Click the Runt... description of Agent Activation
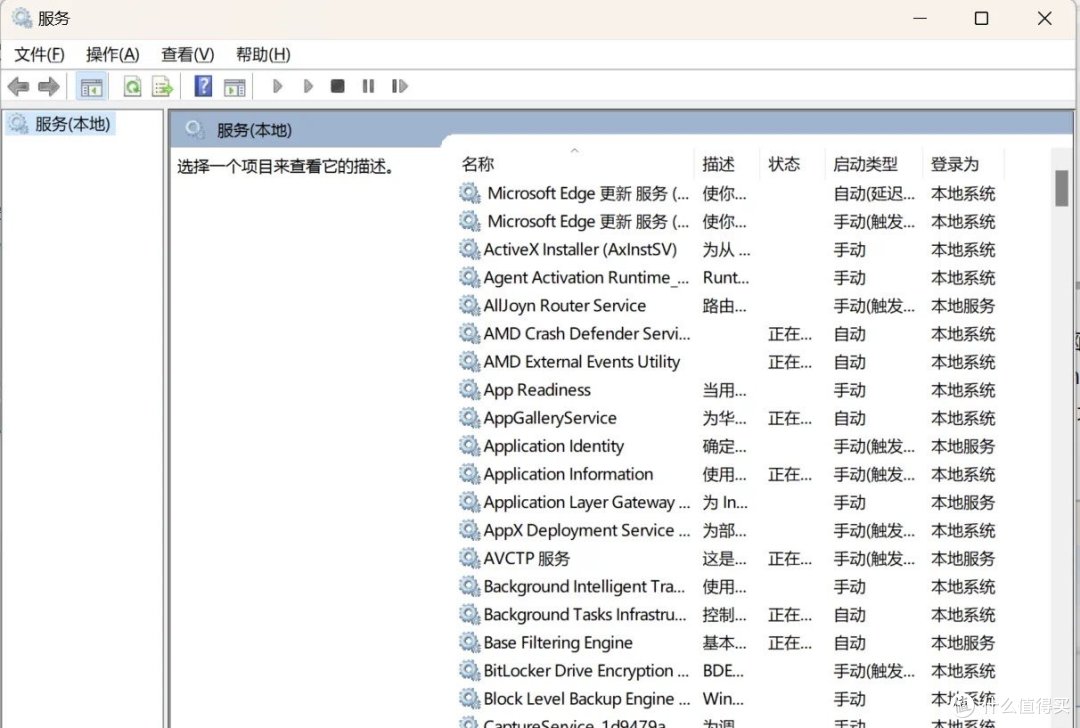1080x728 pixels. [725, 278]
